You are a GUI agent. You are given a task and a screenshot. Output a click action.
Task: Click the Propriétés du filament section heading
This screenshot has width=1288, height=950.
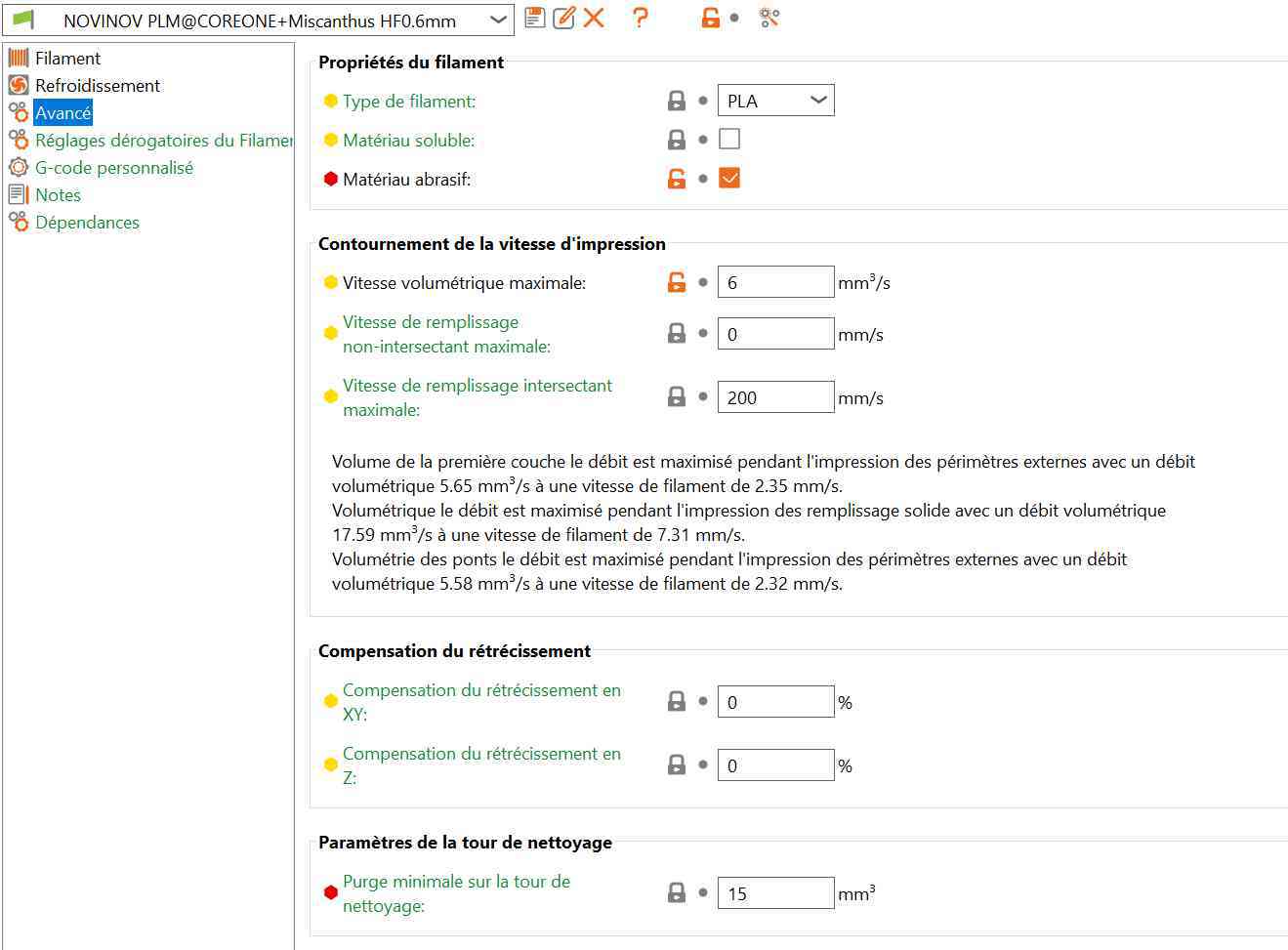(411, 62)
